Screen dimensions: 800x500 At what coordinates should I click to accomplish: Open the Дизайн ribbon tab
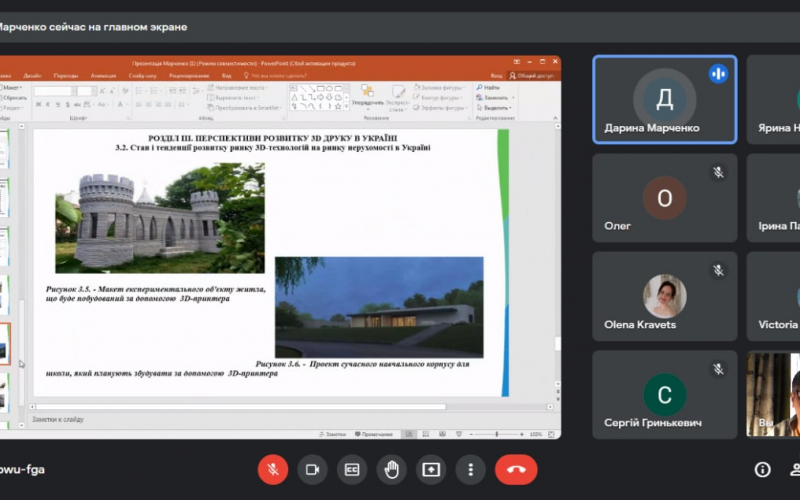32,76
